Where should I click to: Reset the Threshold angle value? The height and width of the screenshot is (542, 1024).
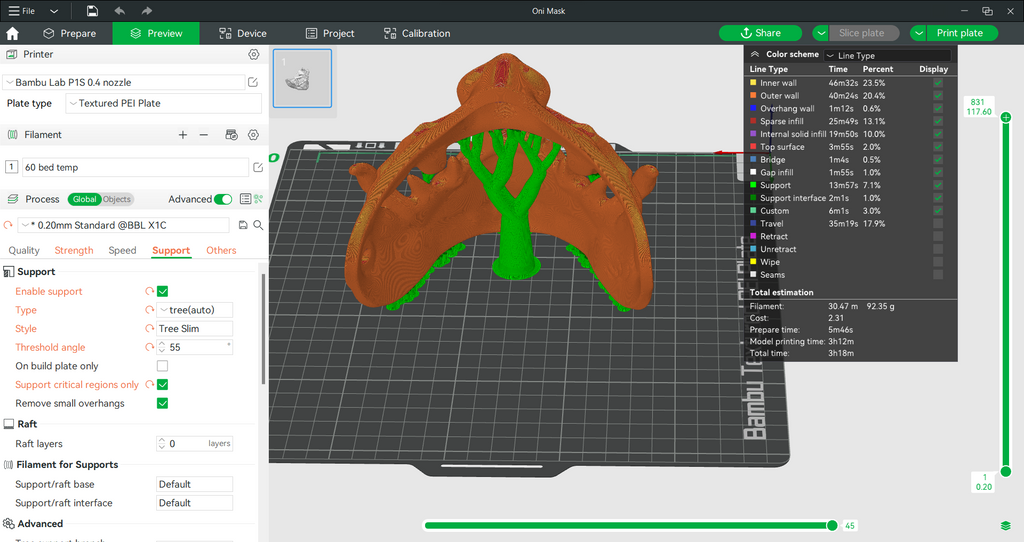[x=150, y=347]
